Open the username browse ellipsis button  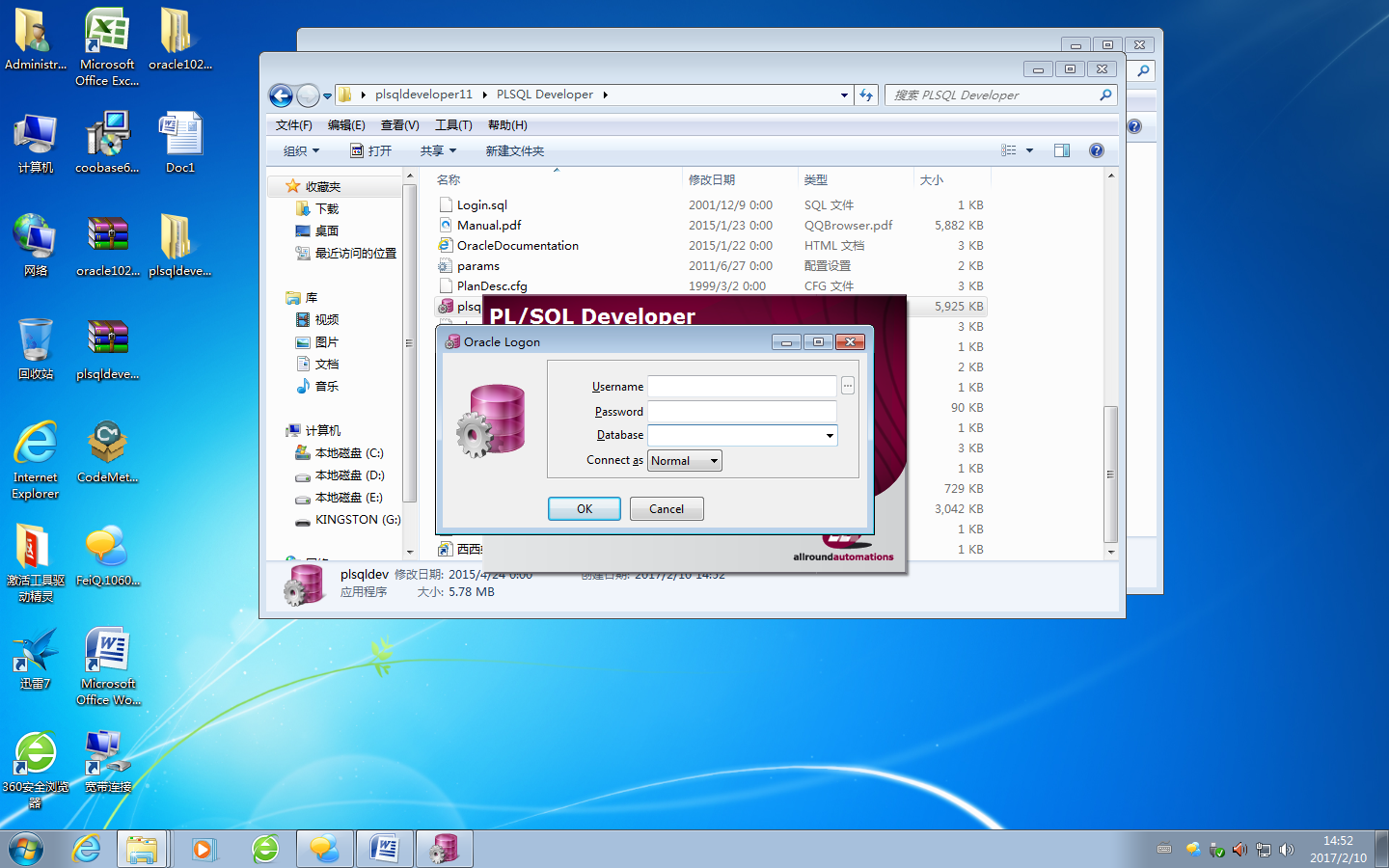[848, 386]
